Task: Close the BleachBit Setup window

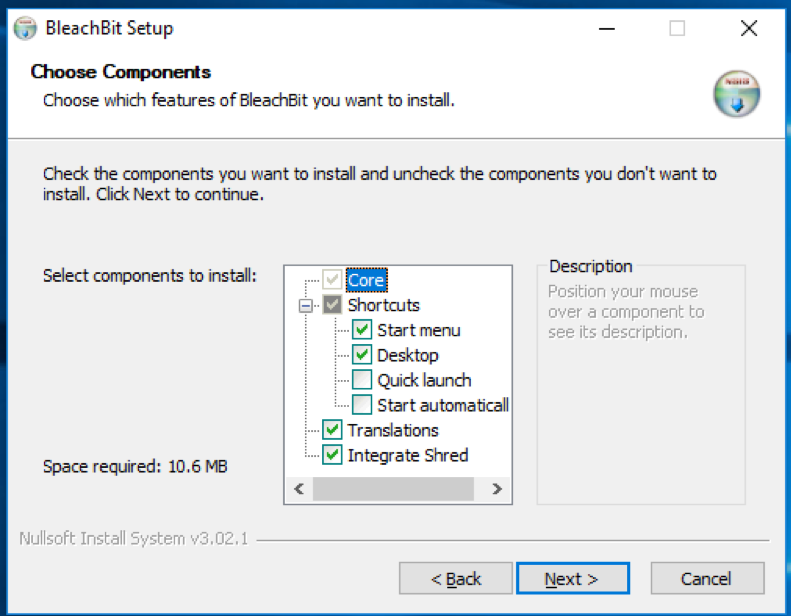Action: pyautogui.click(x=748, y=28)
